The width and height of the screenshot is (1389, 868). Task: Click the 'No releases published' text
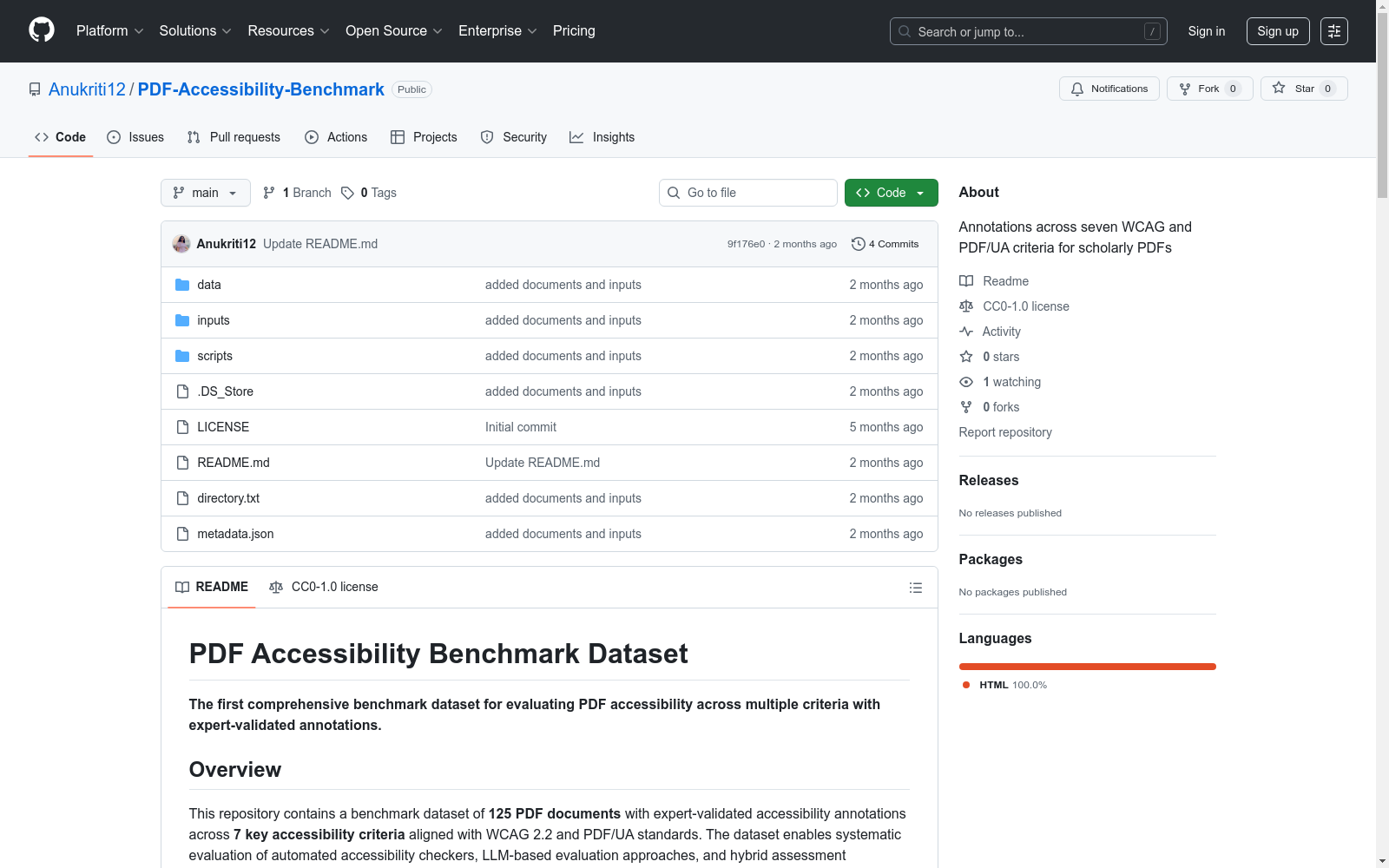click(x=1010, y=513)
